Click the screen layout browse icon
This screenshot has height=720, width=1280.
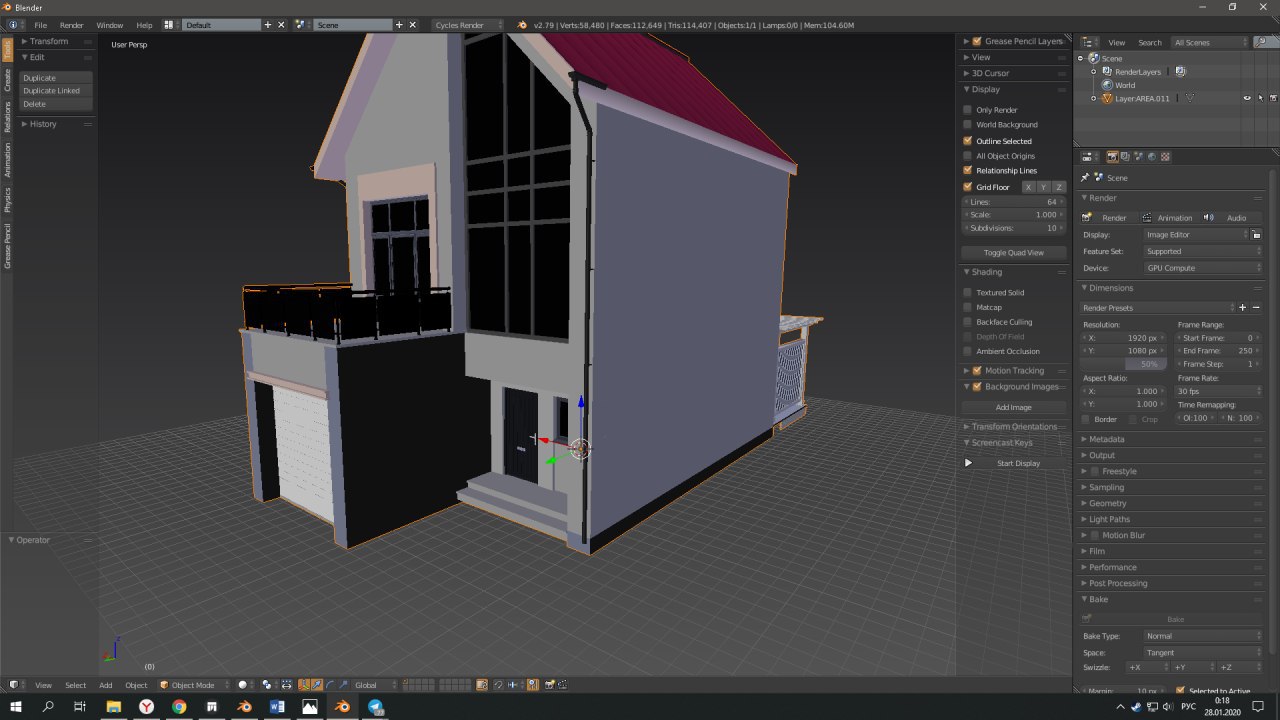[170, 24]
